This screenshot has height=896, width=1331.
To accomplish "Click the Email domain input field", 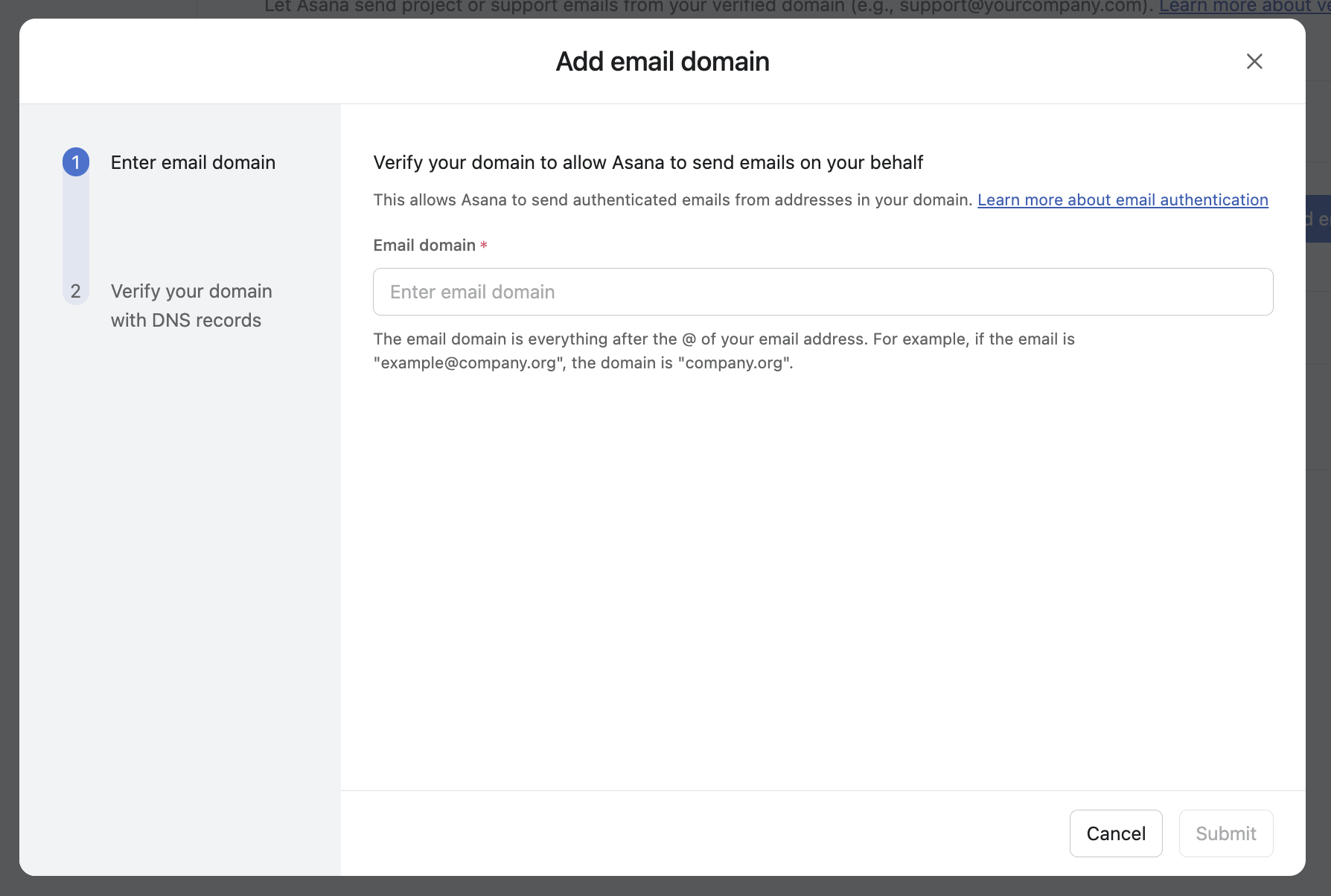I will tap(823, 292).
